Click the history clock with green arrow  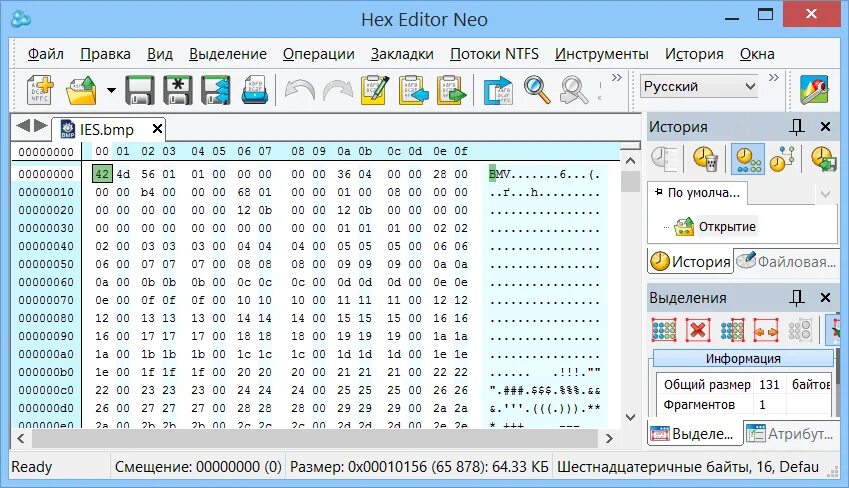click(x=824, y=159)
